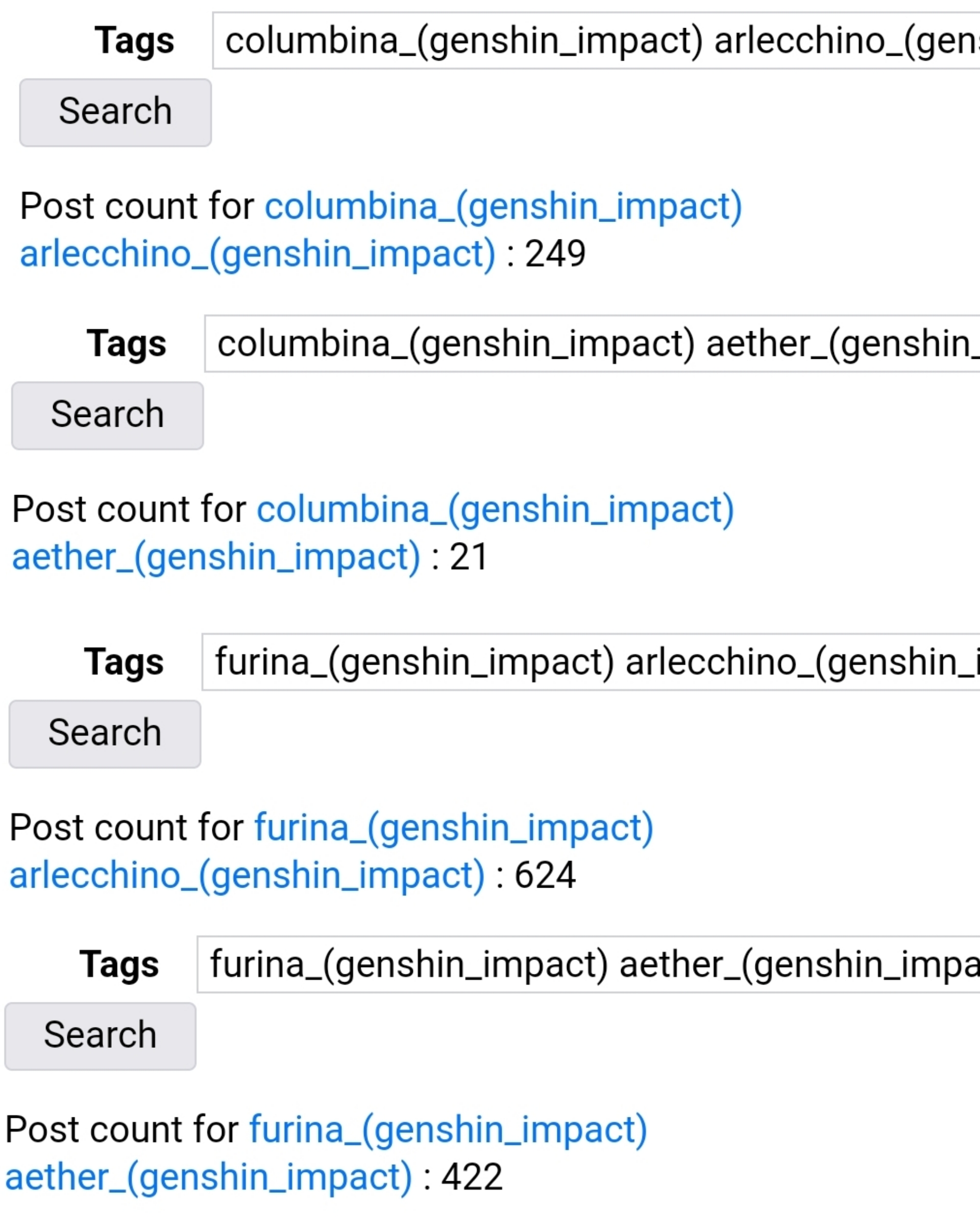Open aether link beside the 422 count
Viewport: 980px width, 1225px height.
pyautogui.click(x=208, y=1177)
